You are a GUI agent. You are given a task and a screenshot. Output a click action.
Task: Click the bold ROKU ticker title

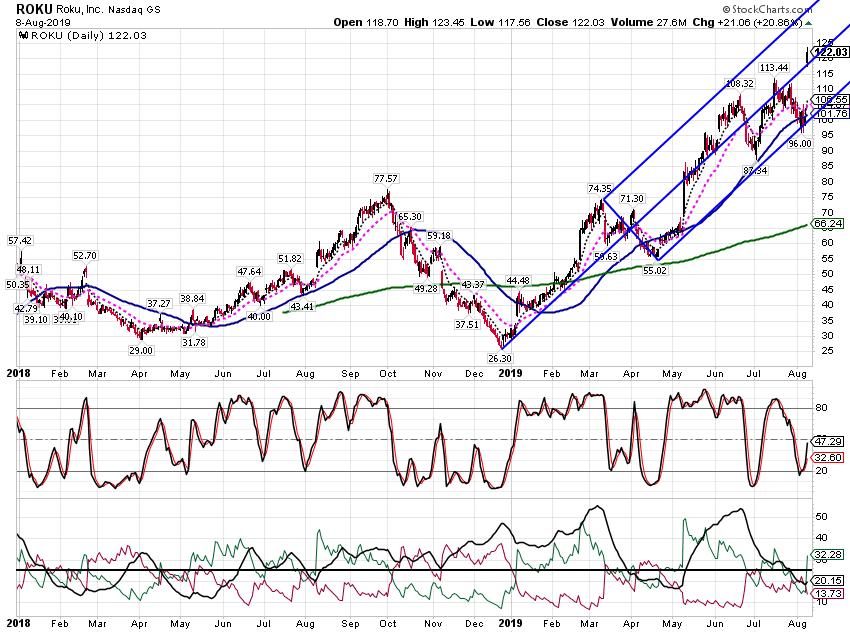(34, 9)
